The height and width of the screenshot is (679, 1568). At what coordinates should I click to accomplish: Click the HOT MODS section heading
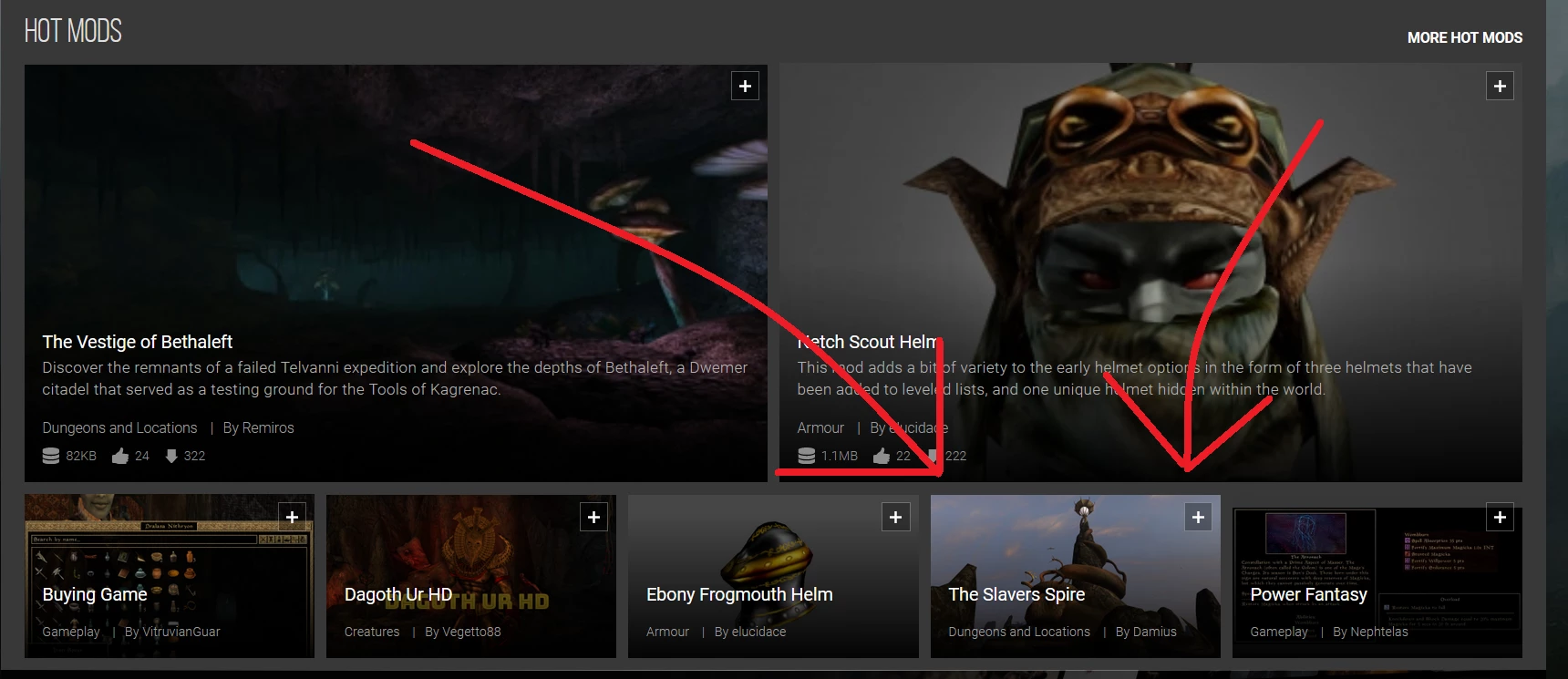pyautogui.click(x=73, y=31)
